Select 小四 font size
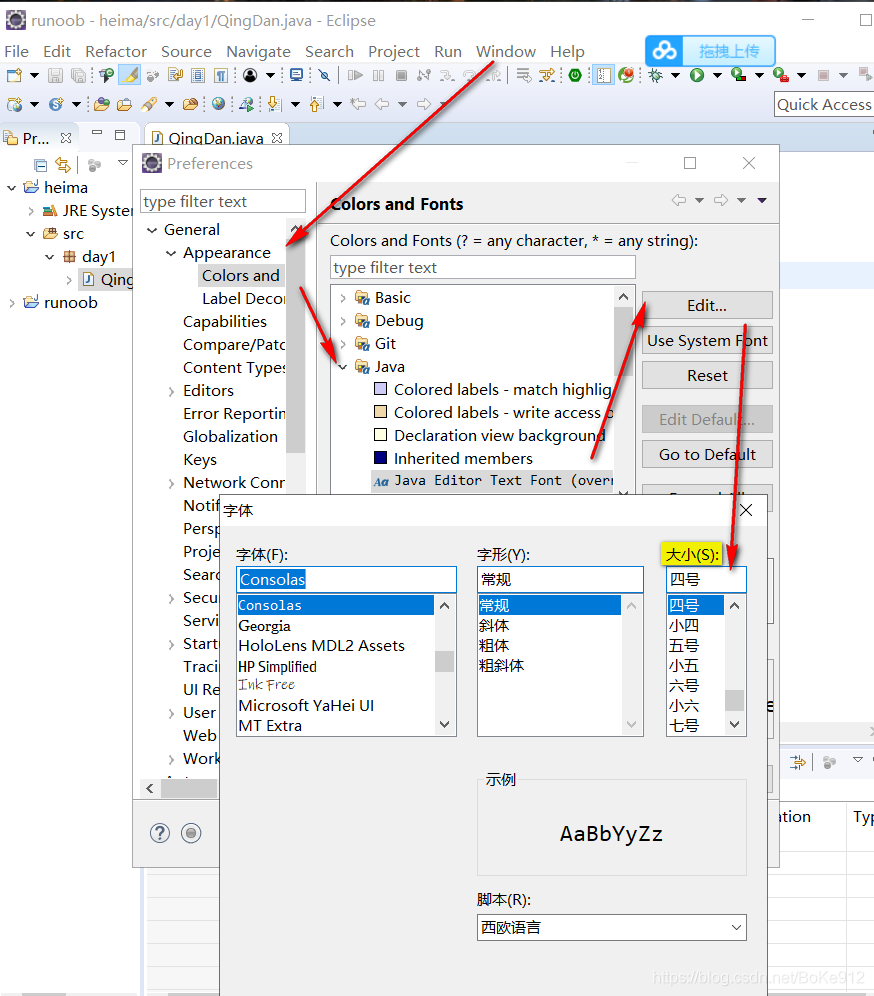 pyautogui.click(x=684, y=626)
